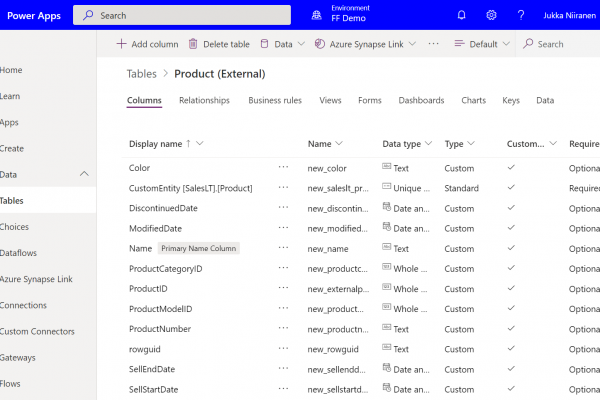Open more options for Name row
This screenshot has width=600, height=400.
[284, 248]
